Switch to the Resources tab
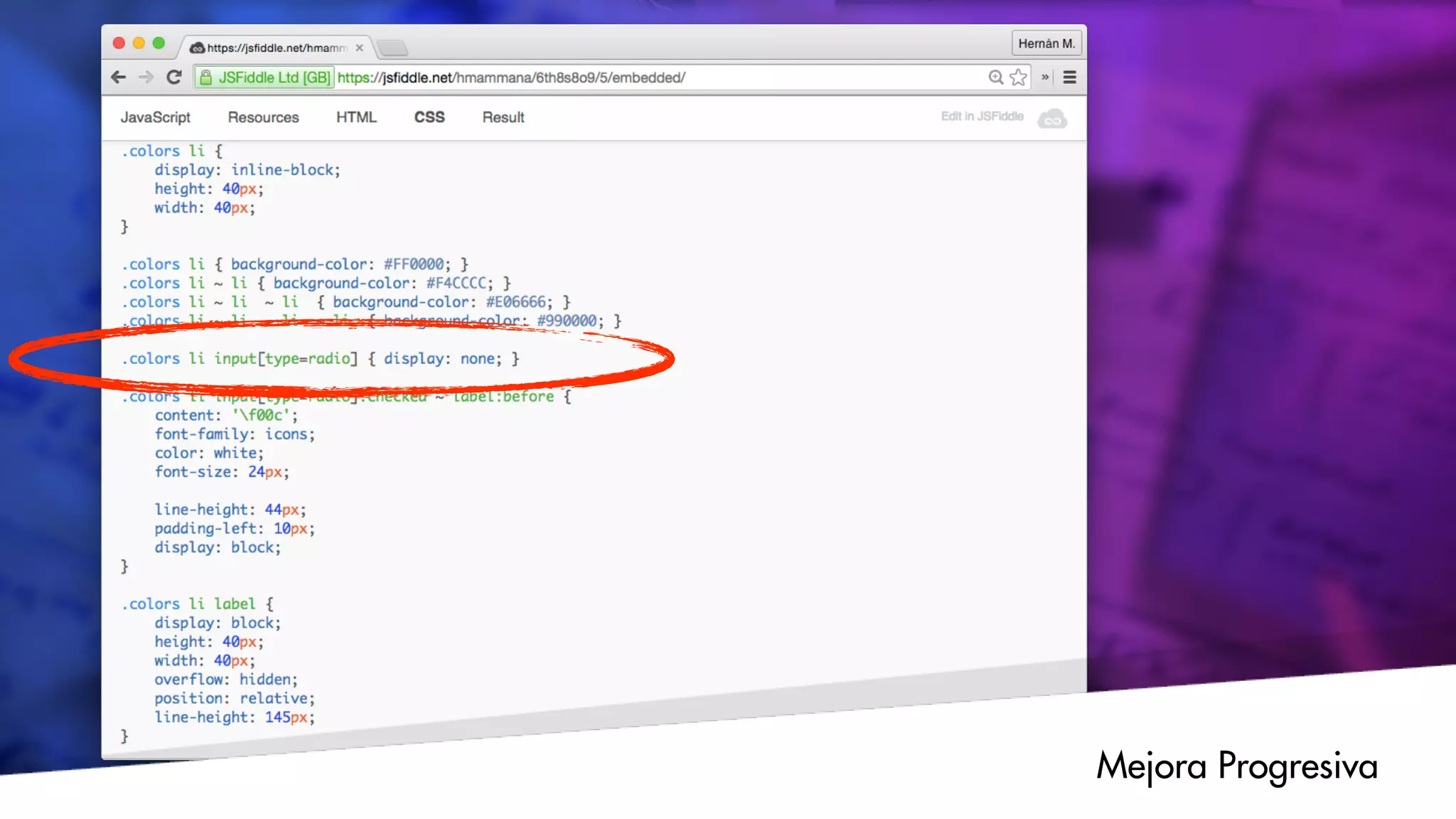1456x819 pixels. coord(263,117)
